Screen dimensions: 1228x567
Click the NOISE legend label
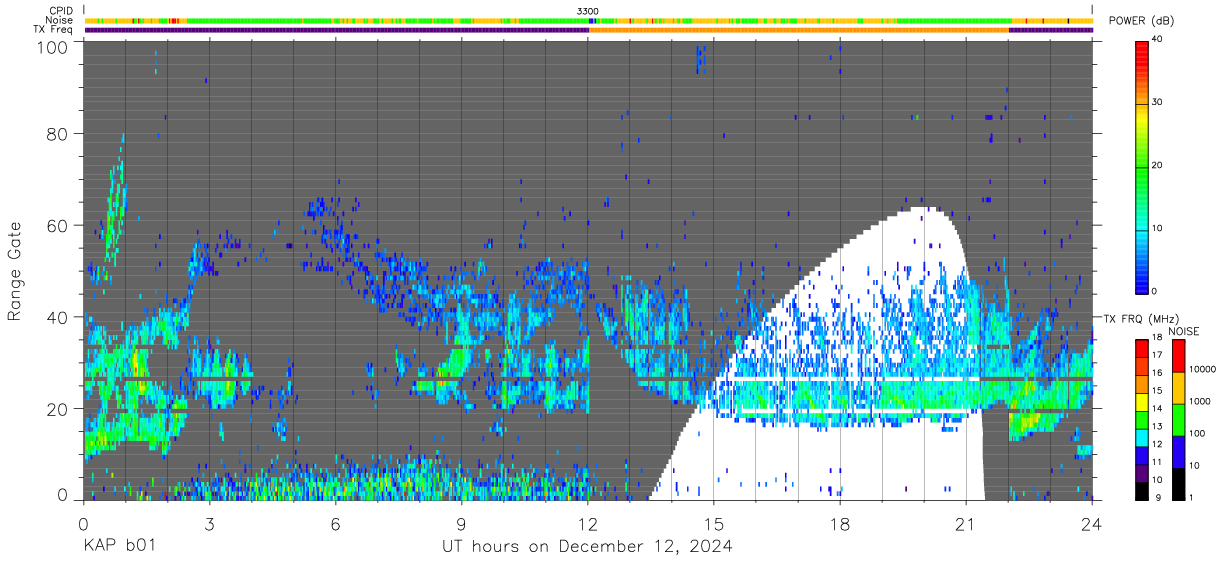click(1186, 331)
